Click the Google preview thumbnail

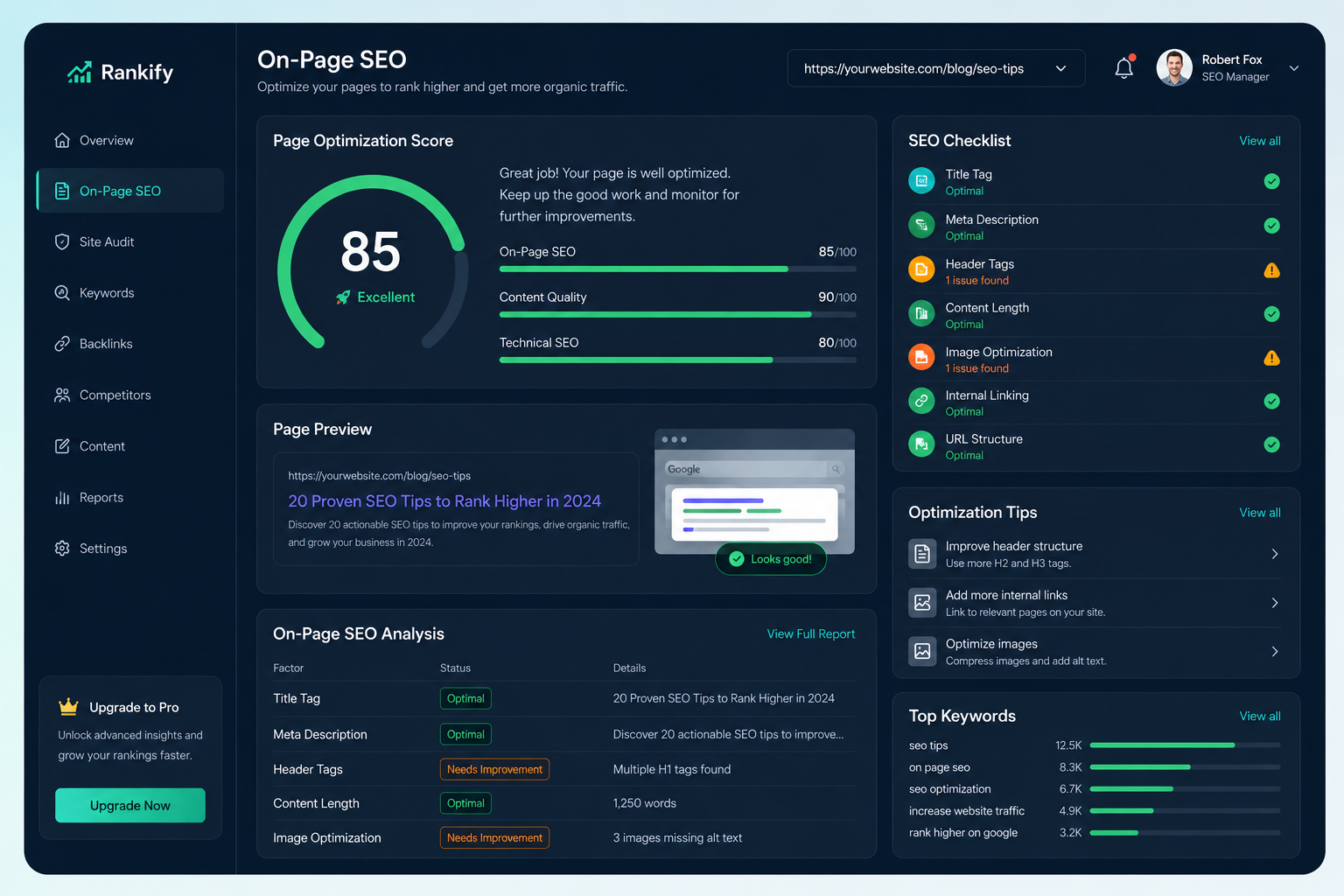pyautogui.click(x=754, y=491)
